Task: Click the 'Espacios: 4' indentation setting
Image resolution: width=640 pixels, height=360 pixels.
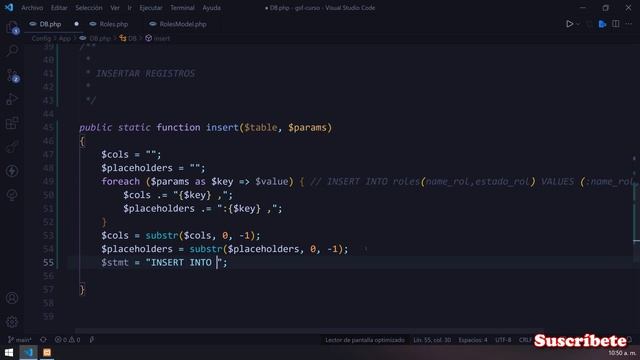Action: pyautogui.click(x=473, y=340)
